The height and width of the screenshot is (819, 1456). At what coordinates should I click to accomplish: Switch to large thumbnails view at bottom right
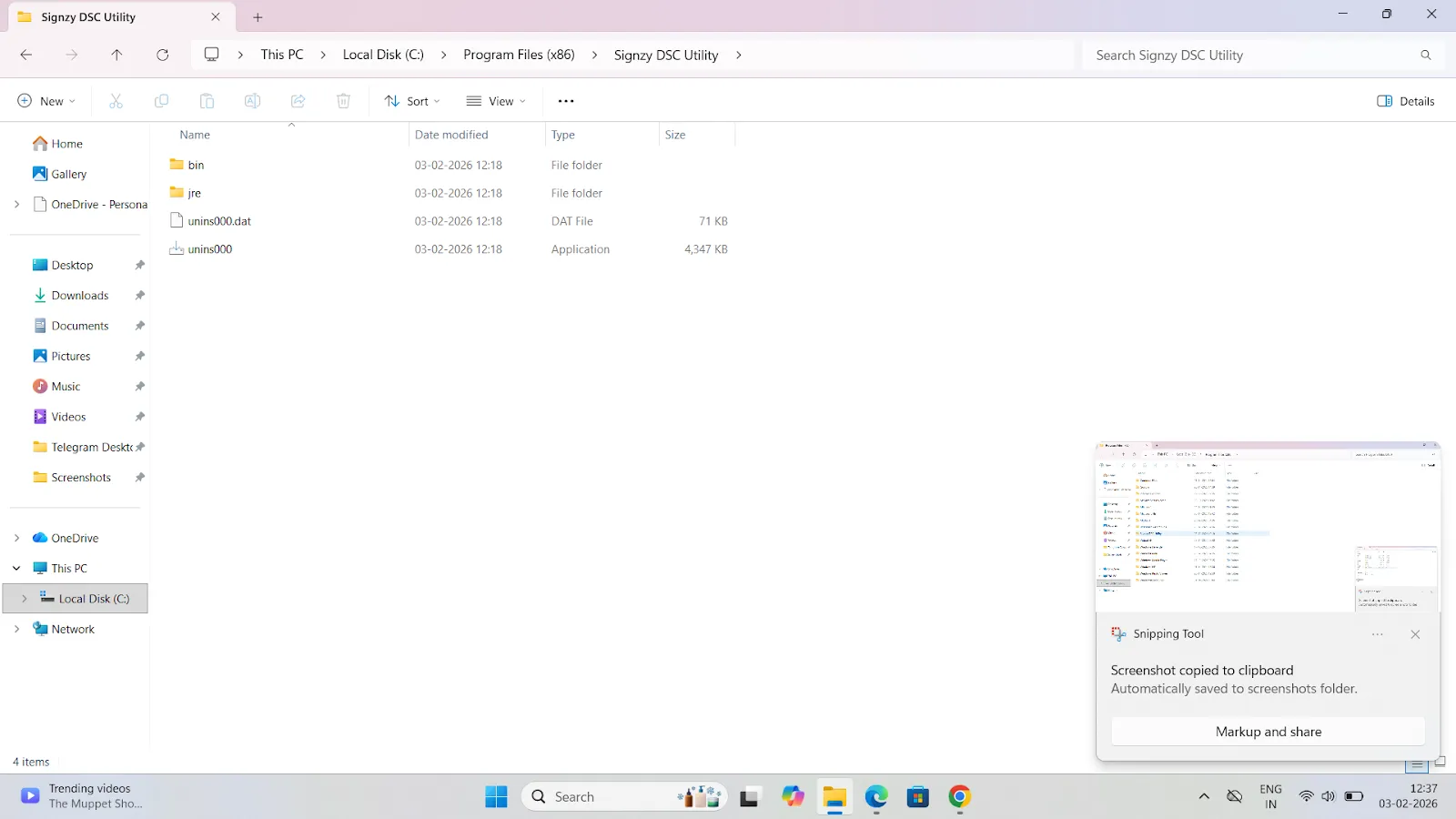click(1440, 763)
